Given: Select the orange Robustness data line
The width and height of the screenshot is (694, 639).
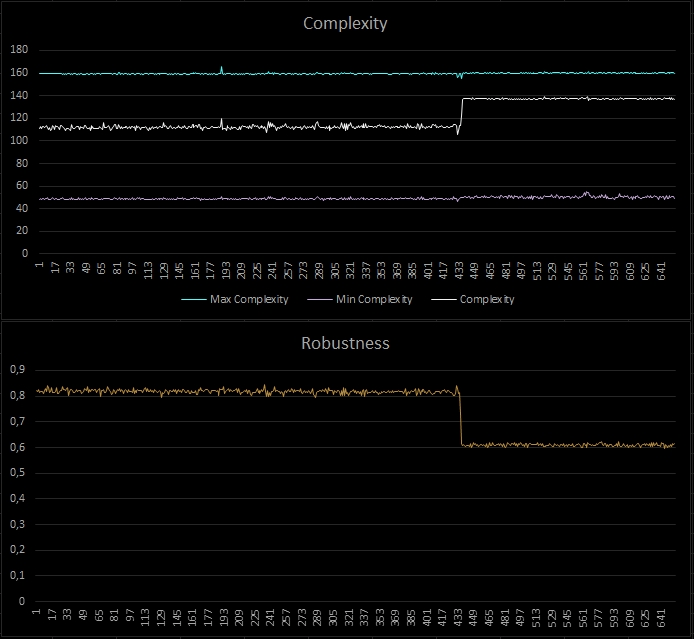Looking at the screenshot, I should [250, 391].
